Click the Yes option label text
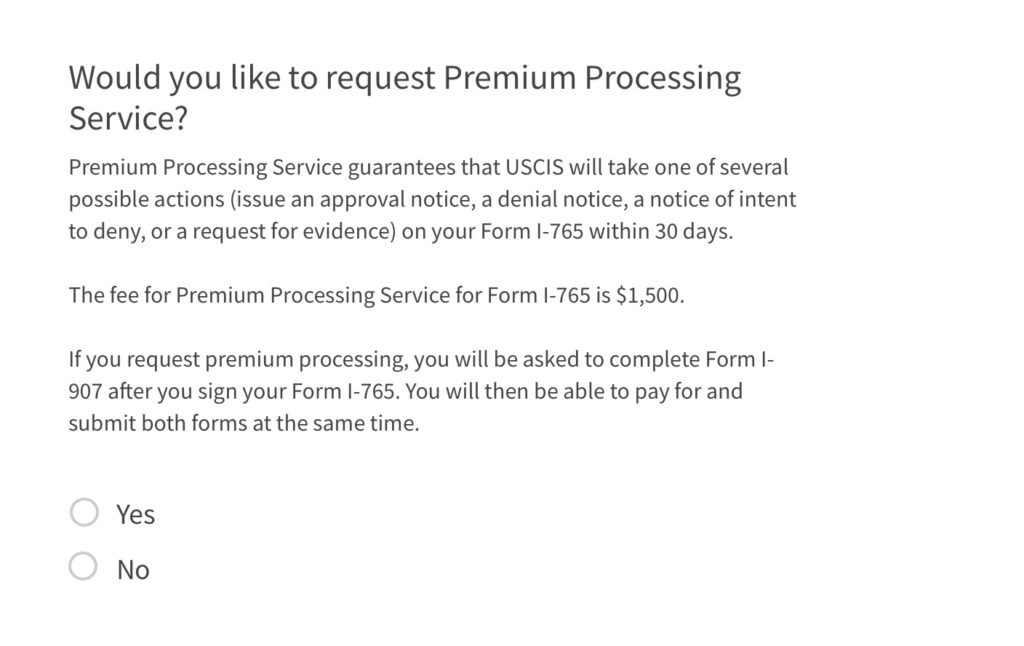1024x646 pixels. pos(137,513)
